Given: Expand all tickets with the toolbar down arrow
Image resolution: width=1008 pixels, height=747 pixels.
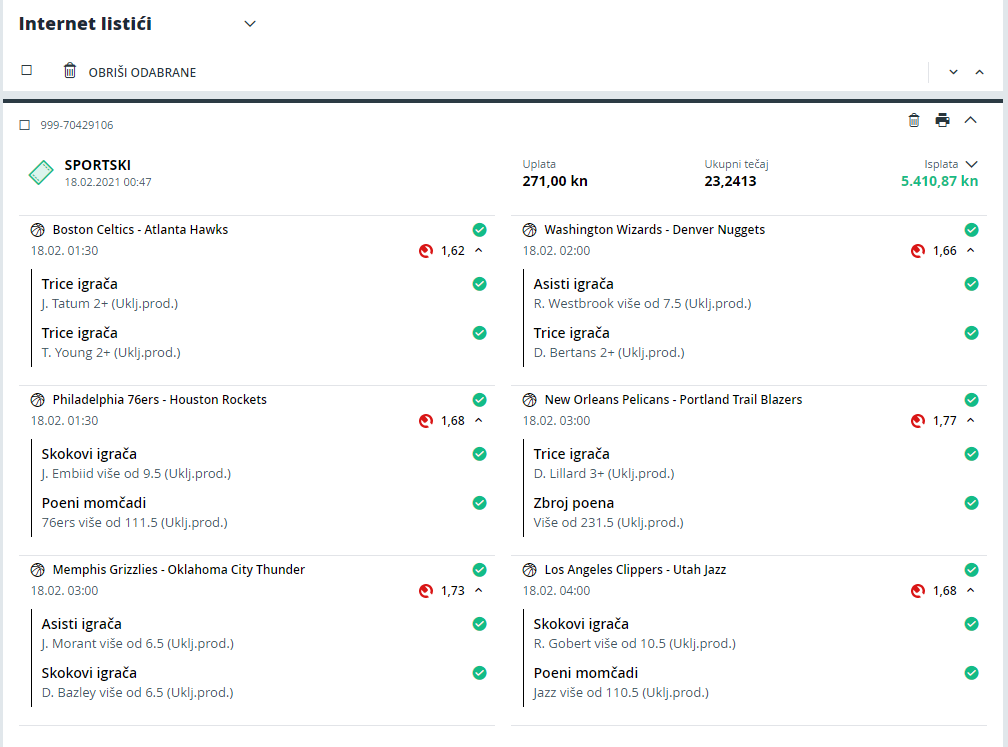Looking at the screenshot, I should 953,72.
